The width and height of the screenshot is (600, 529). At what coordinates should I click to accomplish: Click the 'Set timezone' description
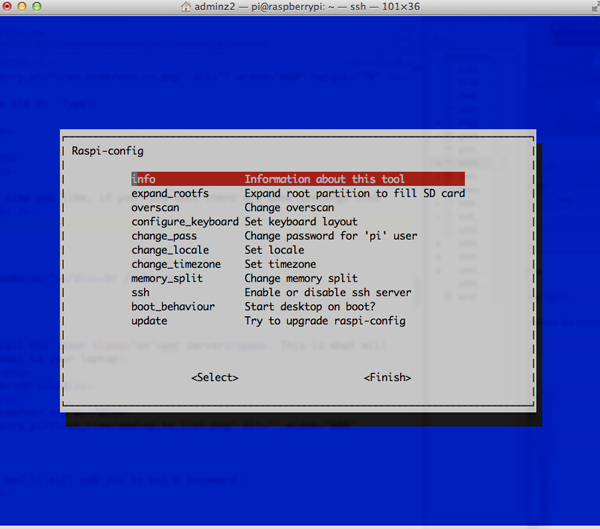click(x=280, y=264)
